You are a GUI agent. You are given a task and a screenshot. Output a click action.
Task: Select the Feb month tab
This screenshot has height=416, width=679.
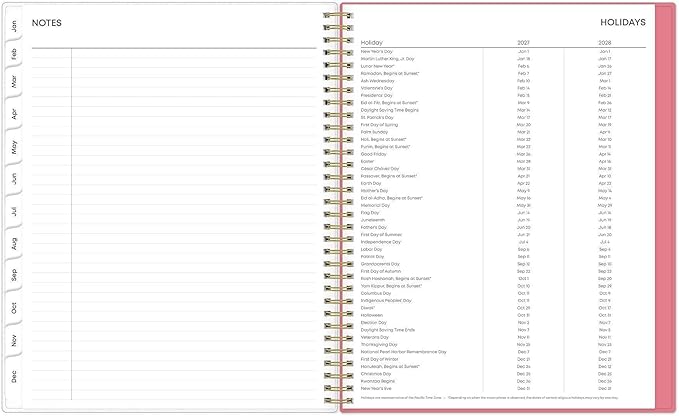coord(14,54)
